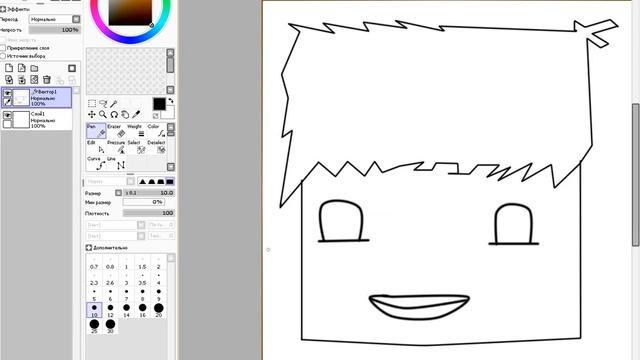Select brush size preset 5
Viewport: 640px width, 360px height.
(x=94, y=295)
